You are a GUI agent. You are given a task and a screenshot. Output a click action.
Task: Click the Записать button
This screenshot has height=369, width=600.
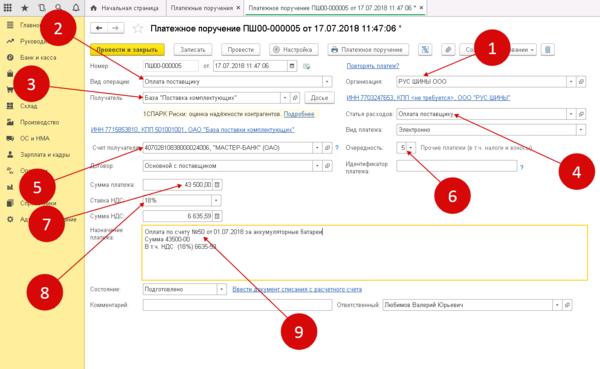(193, 50)
